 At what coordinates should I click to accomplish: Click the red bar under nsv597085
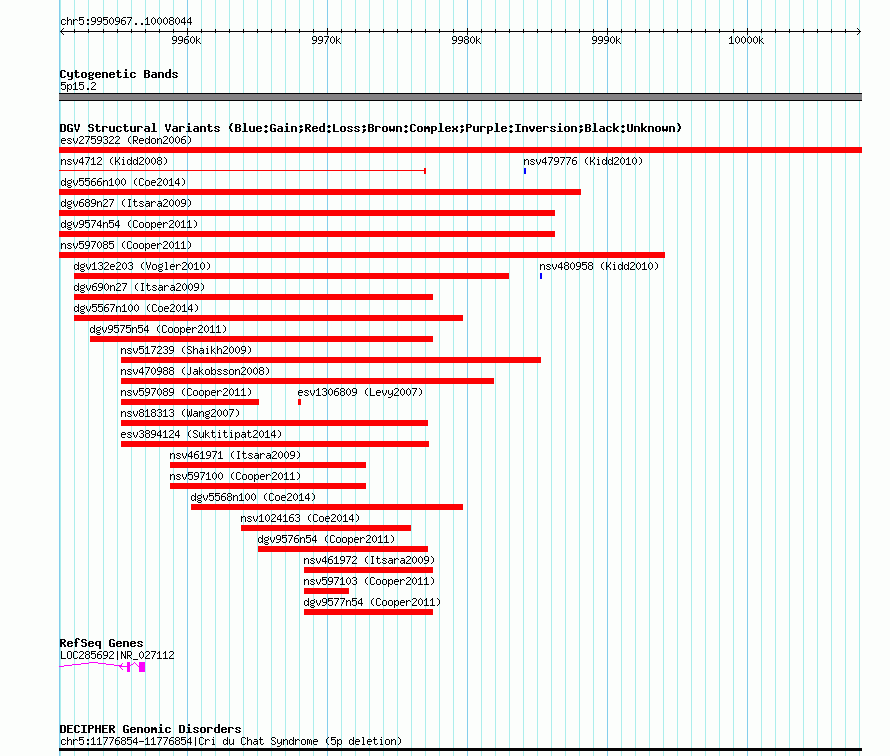tap(362, 255)
